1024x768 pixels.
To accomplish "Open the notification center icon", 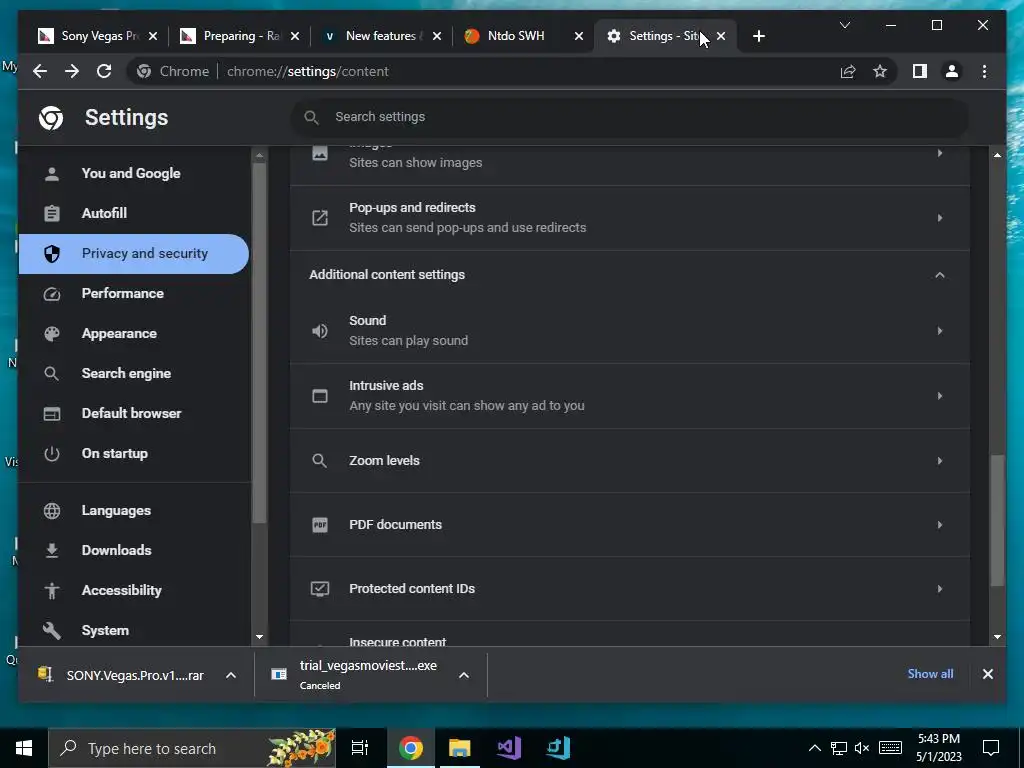I will coord(991,748).
